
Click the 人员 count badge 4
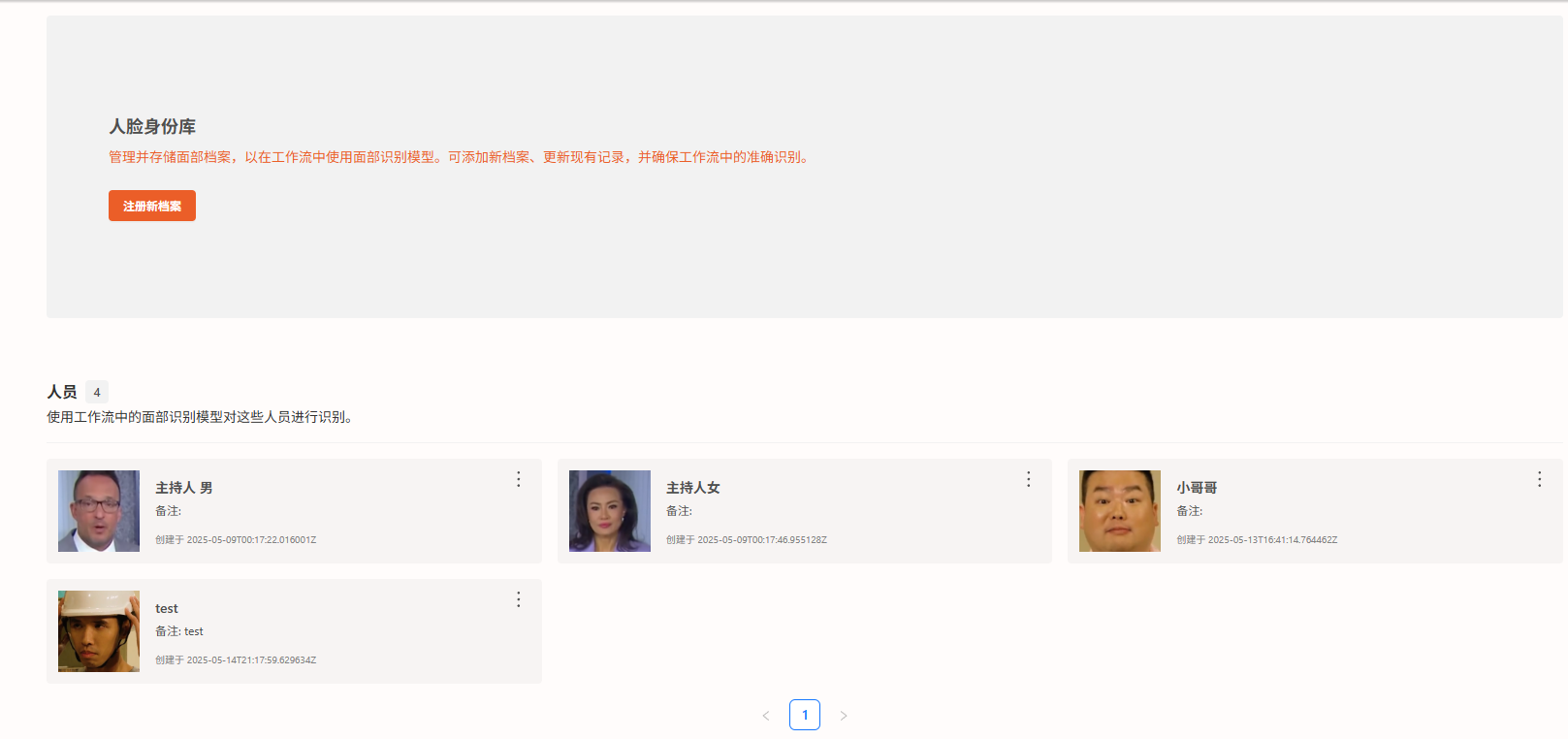pos(96,393)
